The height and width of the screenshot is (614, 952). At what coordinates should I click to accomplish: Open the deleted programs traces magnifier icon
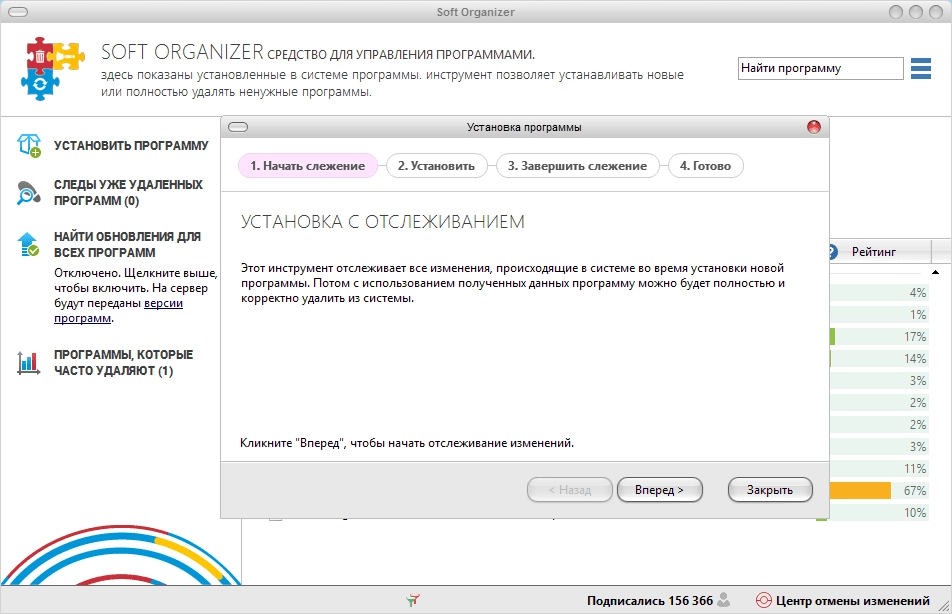29,193
